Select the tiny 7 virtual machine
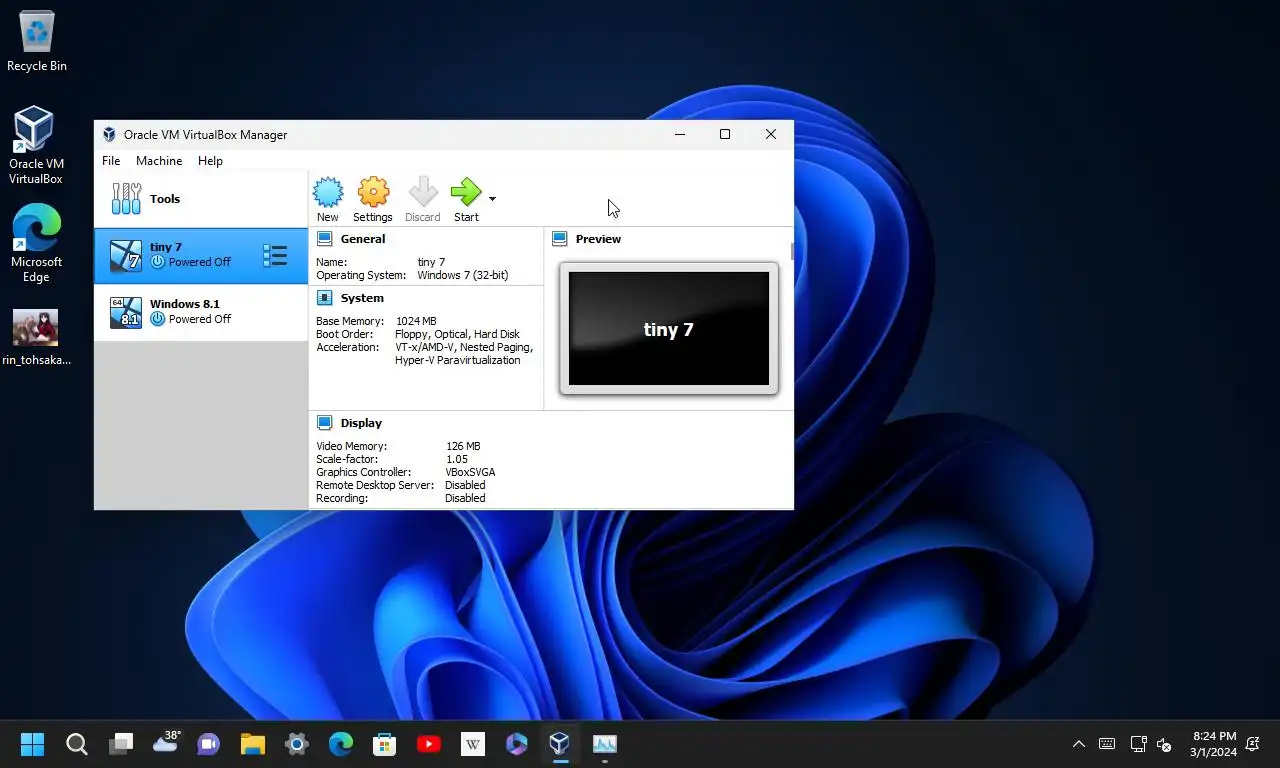 pos(201,255)
